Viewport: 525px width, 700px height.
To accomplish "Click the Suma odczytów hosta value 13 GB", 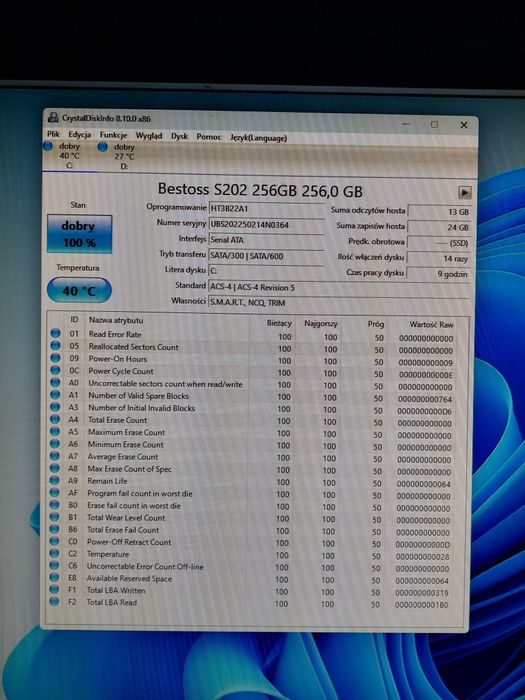I will click(439, 212).
